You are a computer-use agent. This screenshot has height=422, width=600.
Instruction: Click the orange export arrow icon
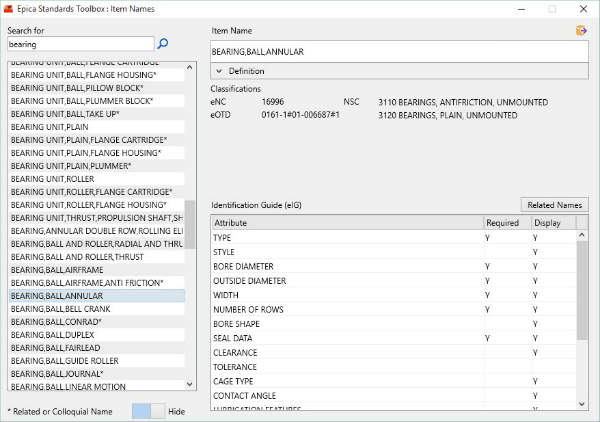point(581,30)
